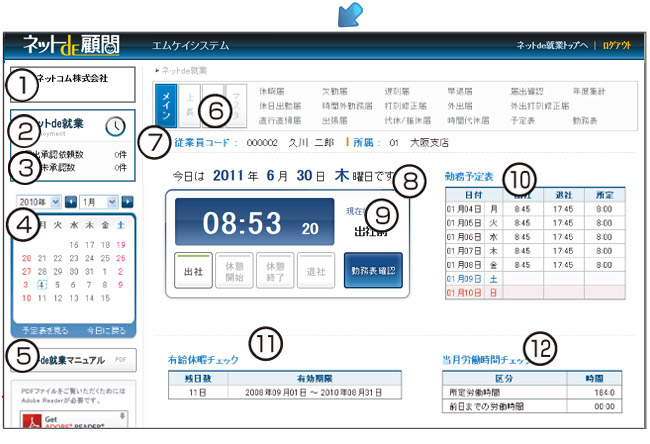Open the 予定表 menu item
This screenshot has width=650, height=444.
pyautogui.click(x=523, y=121)
